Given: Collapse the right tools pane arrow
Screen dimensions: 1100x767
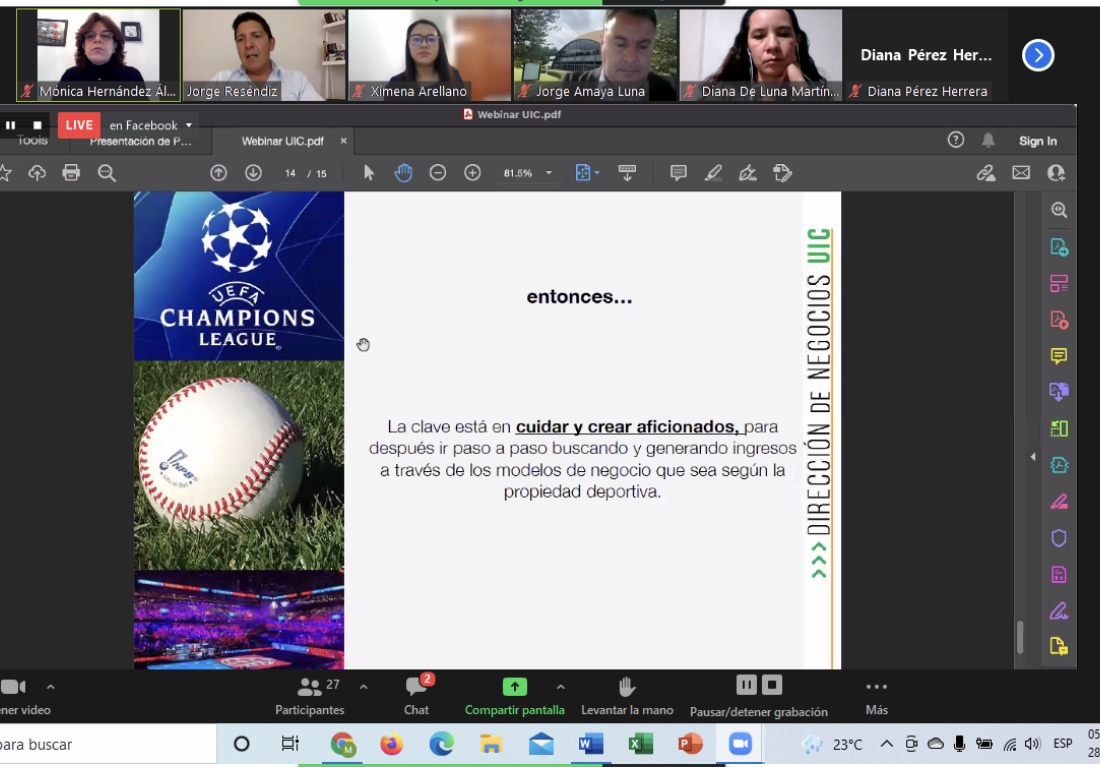Looking at the screenshot, I should click(x=1033, y=457).
